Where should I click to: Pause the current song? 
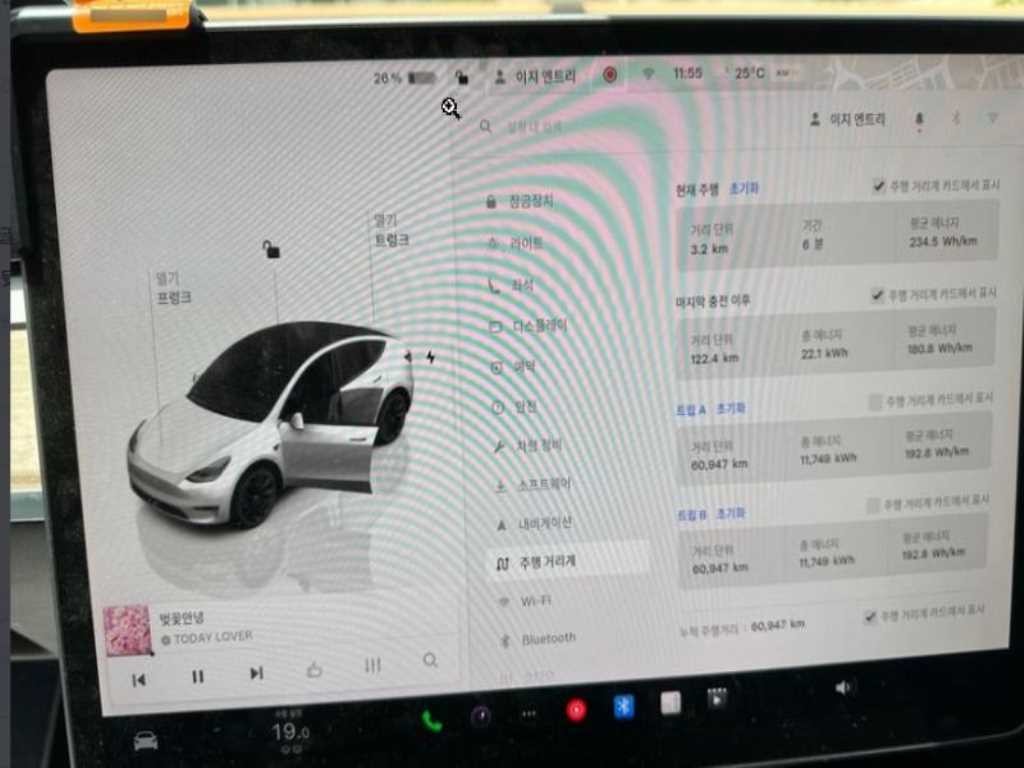click(x=198, y=677)
